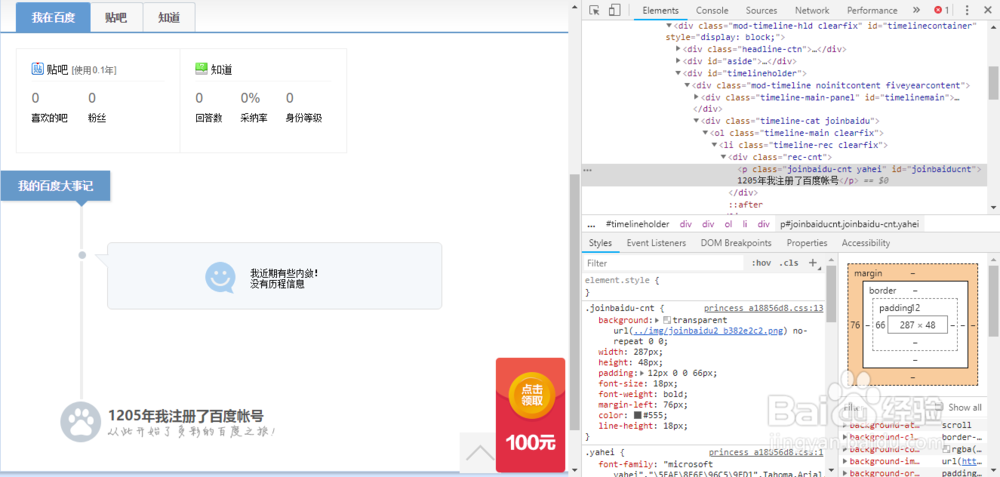Select breadcrumb #timelineholder
Screen dimensions: 1000x477
point(637,224)
